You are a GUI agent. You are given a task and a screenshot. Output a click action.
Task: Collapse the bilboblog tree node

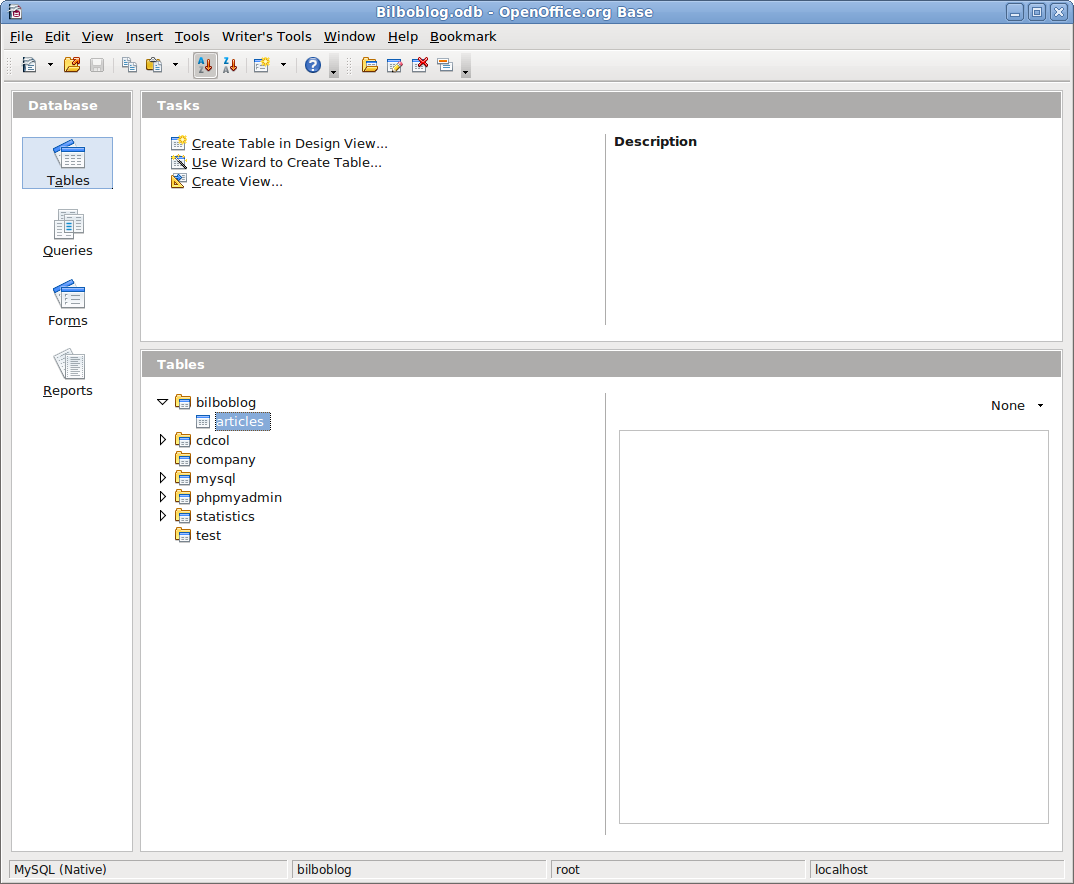[162, 402]
